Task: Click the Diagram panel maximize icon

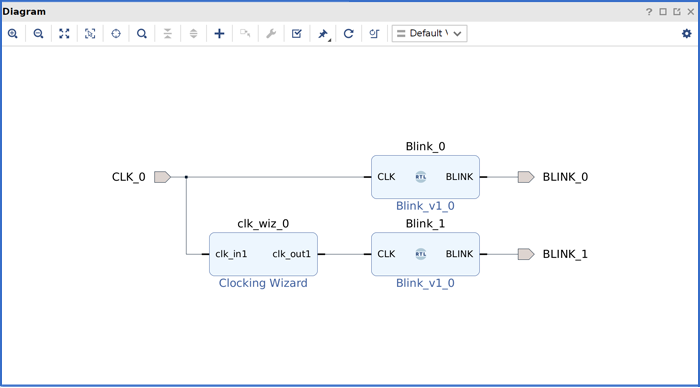Action: tap(663, 12)
